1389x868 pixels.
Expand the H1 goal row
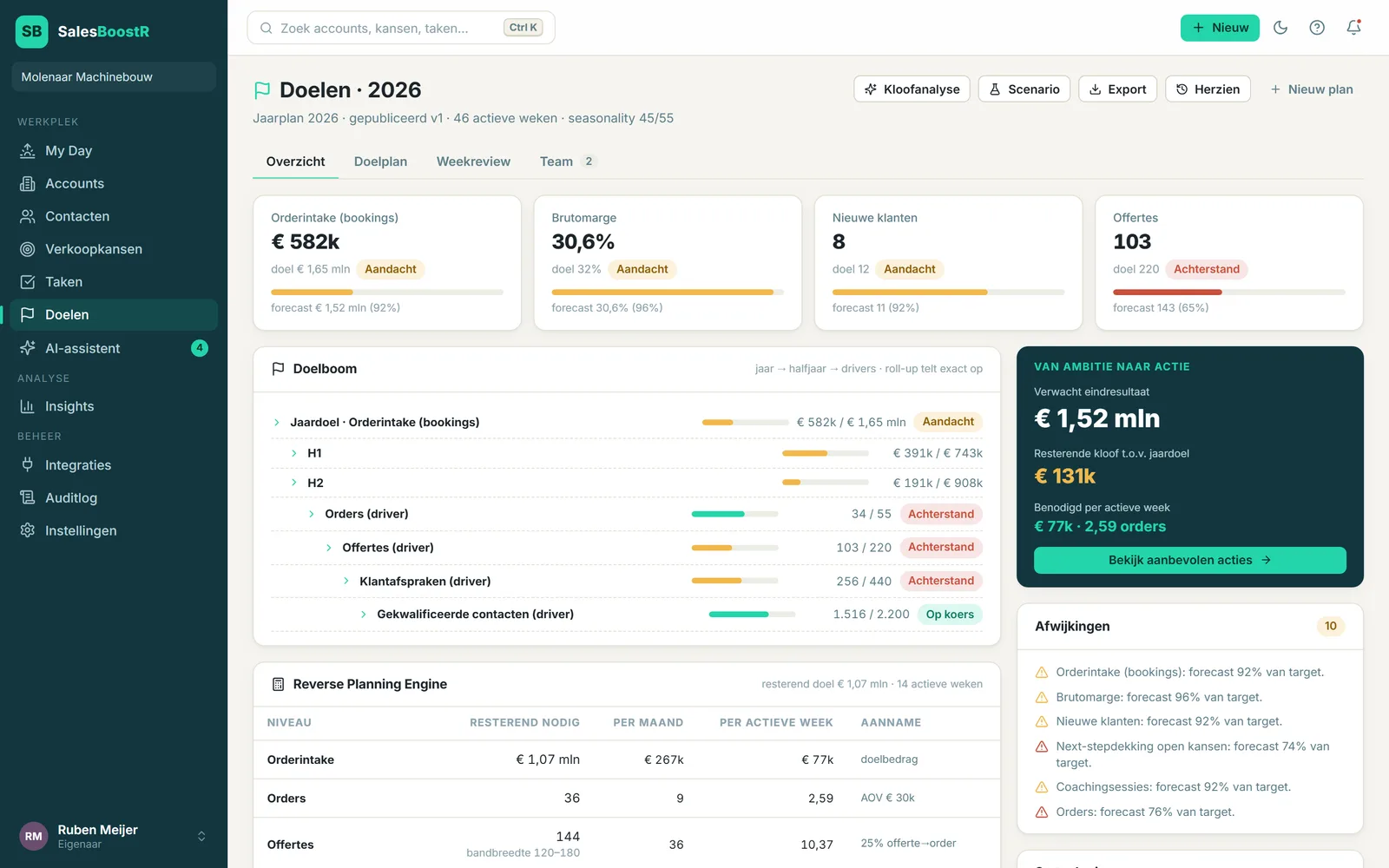point(294,453)
